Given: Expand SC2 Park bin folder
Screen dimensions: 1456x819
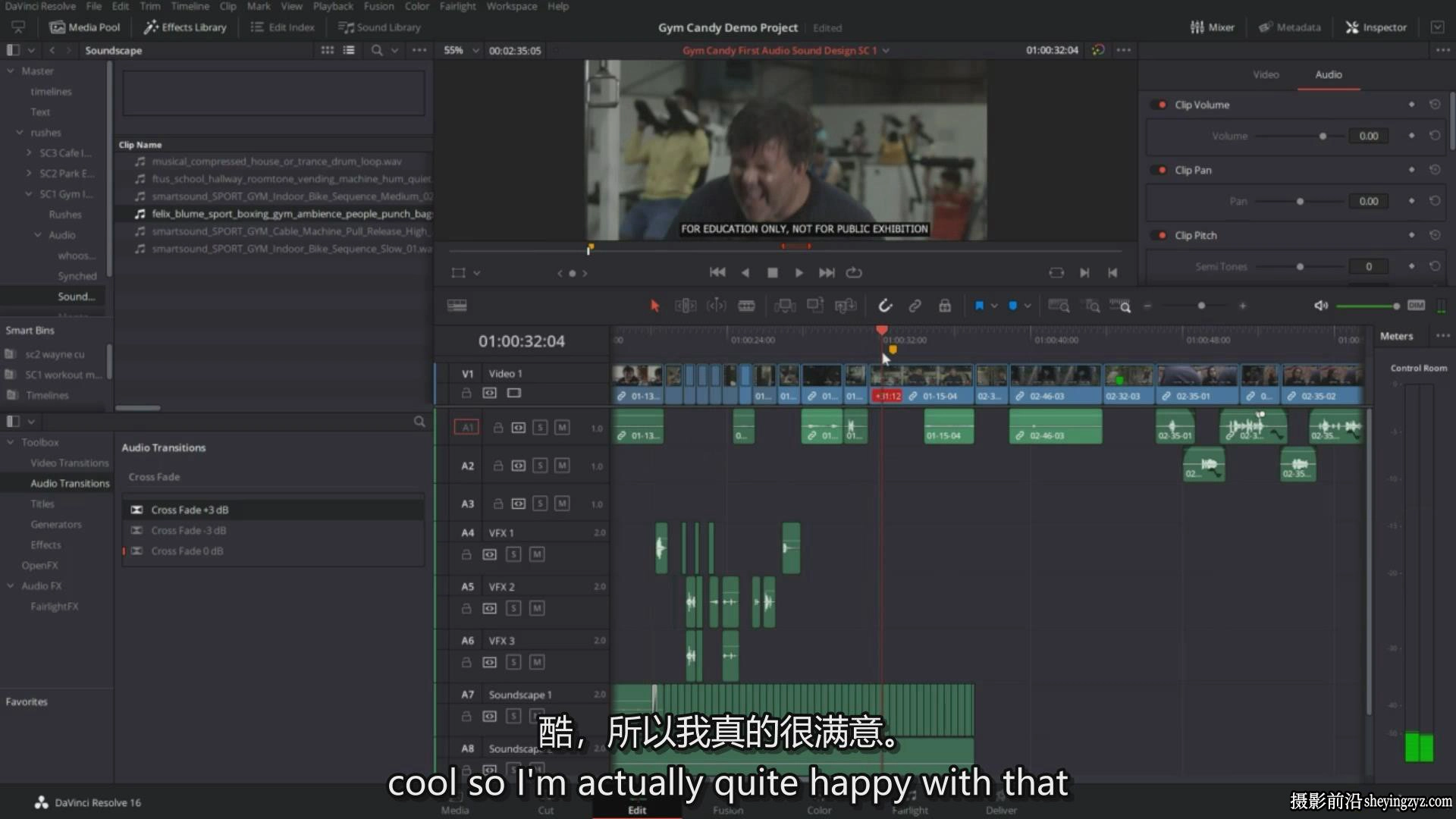Looking at the screenshot, I should tap(29, 173).
